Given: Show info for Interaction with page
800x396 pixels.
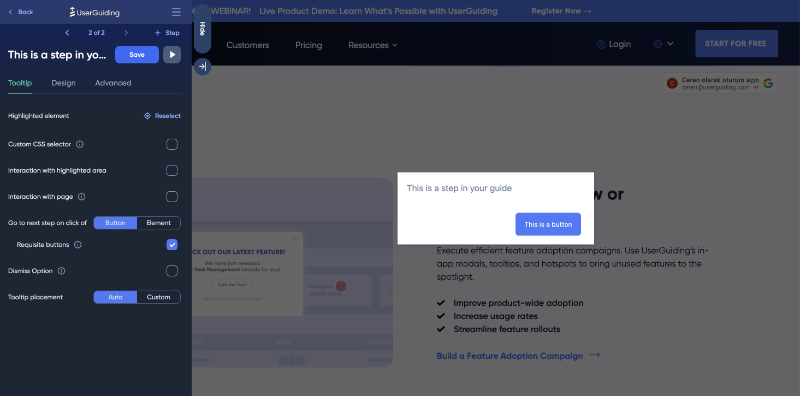Looking at the screenshot, I should tap(82, 196).
